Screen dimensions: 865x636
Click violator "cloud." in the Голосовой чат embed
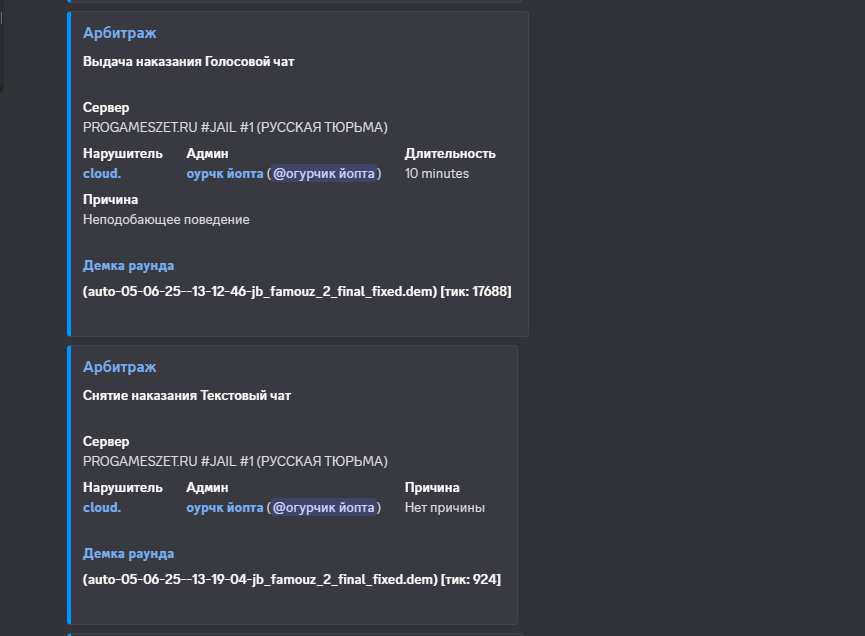pos(102,173)
